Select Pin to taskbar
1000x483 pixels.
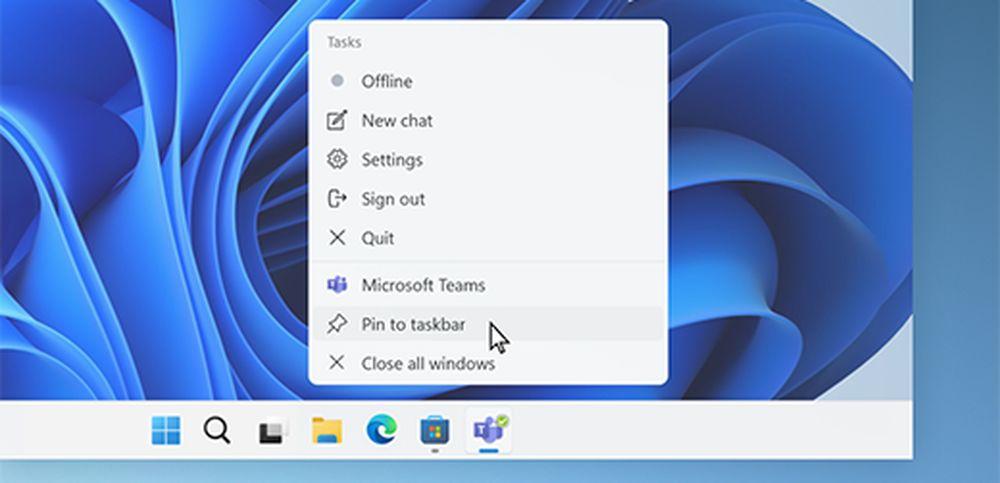[413, 324]
